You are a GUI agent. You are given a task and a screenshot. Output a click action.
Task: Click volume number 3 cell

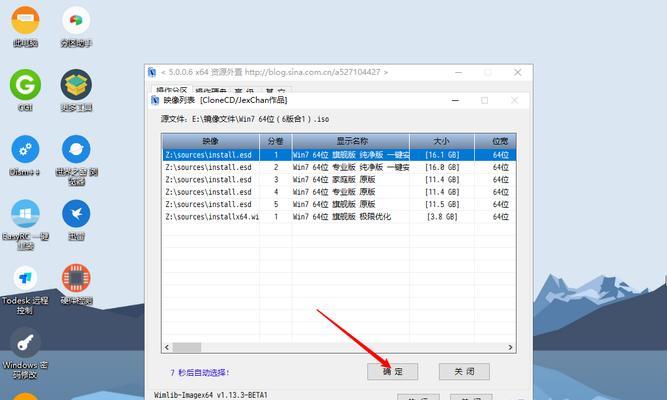coord(276,180)
